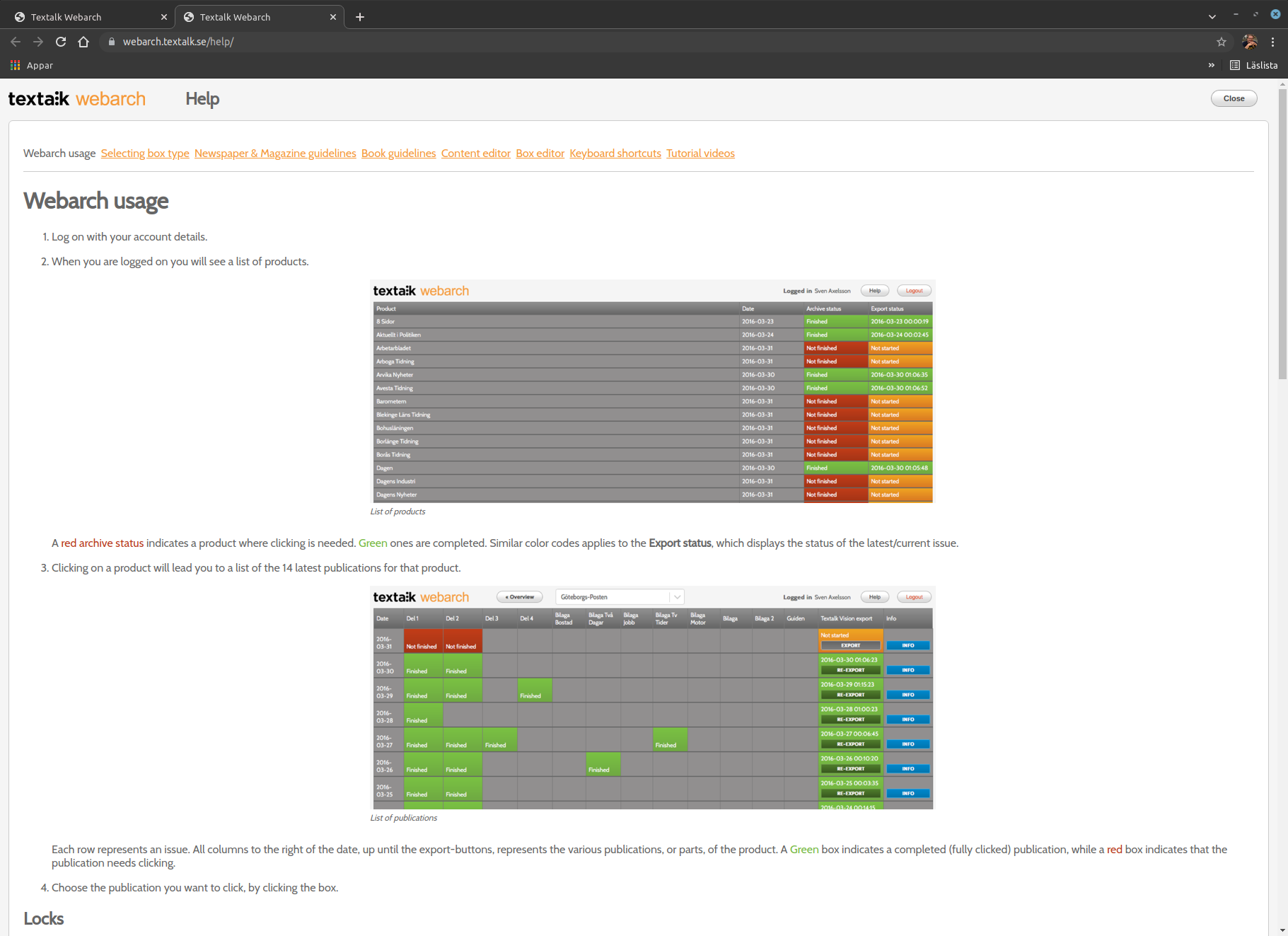Click the Locks heading
The height and width of the screenshot is (936, 1288).
[44, 918]
